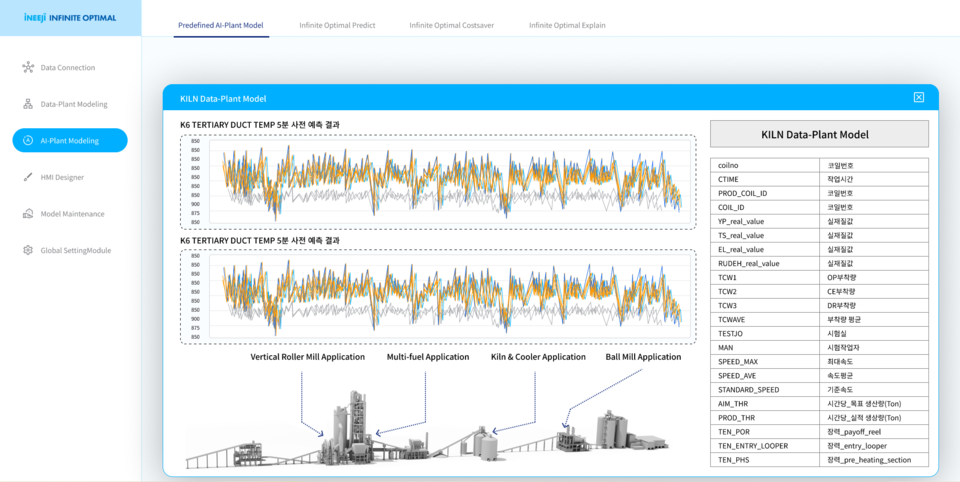Select the EL_real_value row
This screenshot has width=960, height=482.
coord(819,249)
